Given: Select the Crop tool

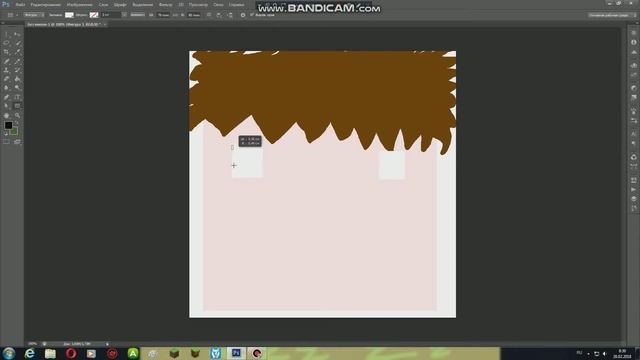Looking at the screenshot, I should 7,52.
